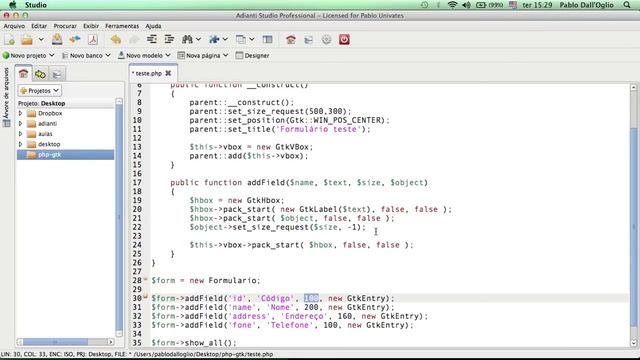Screen dimensions: 640x360
Task: Click the Novo projeto button
Action: tap(24, 56)
